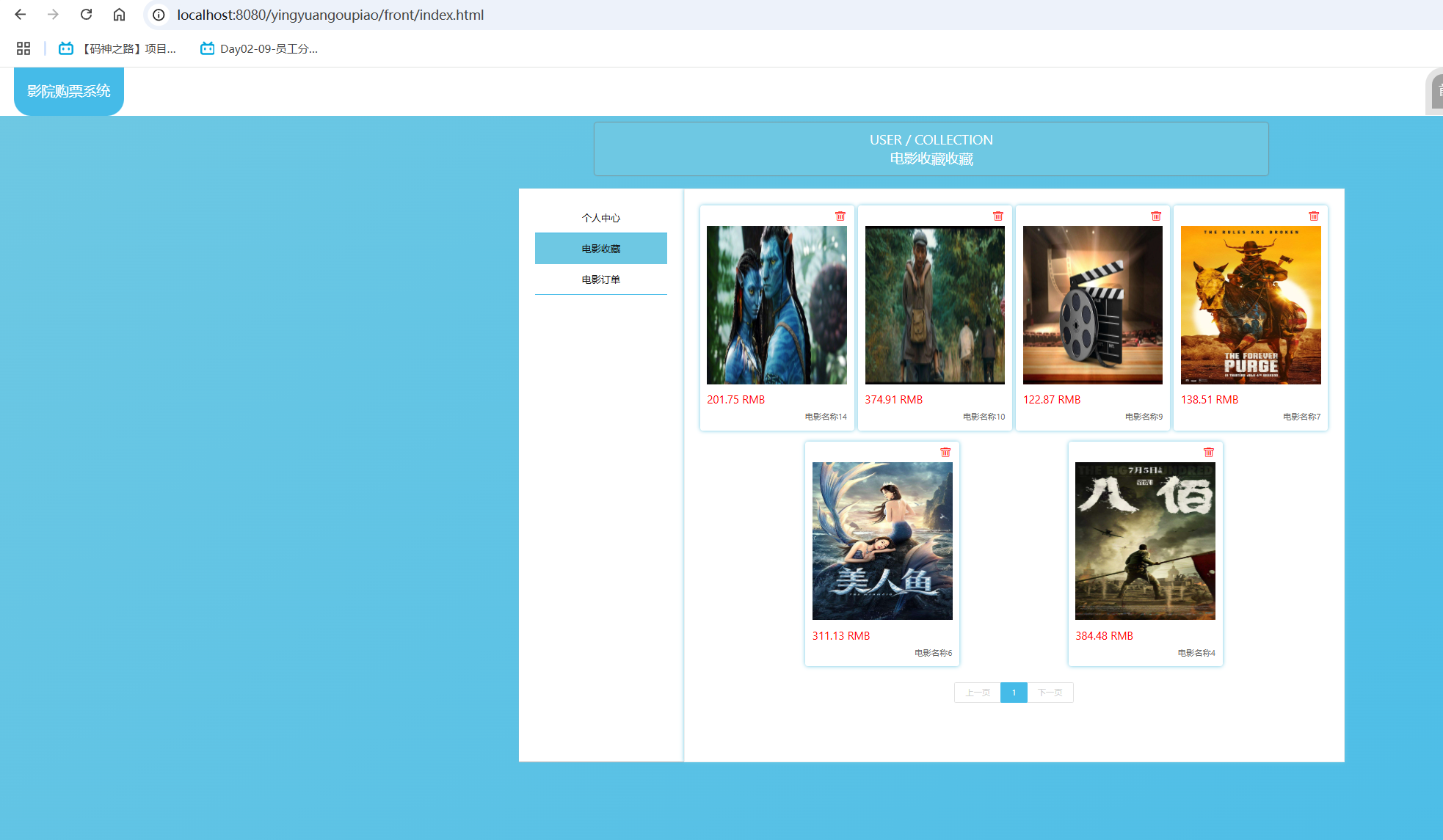Viewport: 1443px width, 840px height.
Task: Go back using browser back arrow
Action: click(21, 15)
